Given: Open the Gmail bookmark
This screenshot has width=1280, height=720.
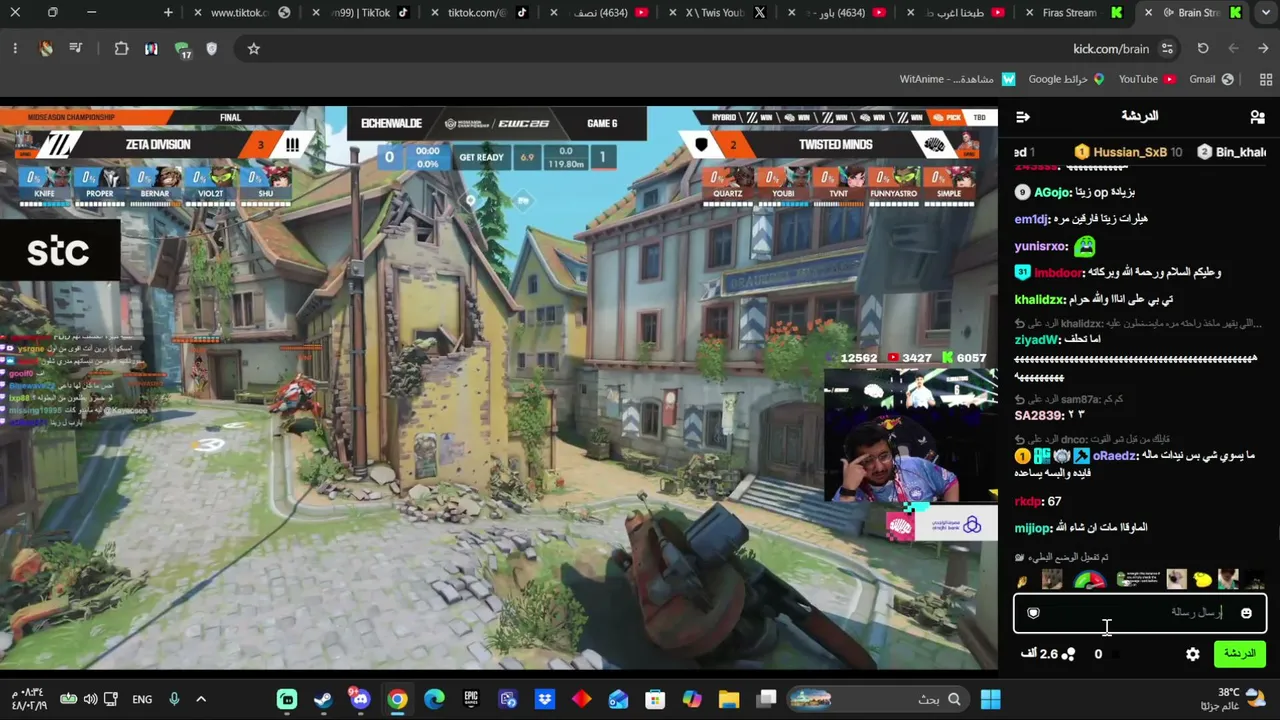Looking at the screenshot, I should click(1211, 79).
